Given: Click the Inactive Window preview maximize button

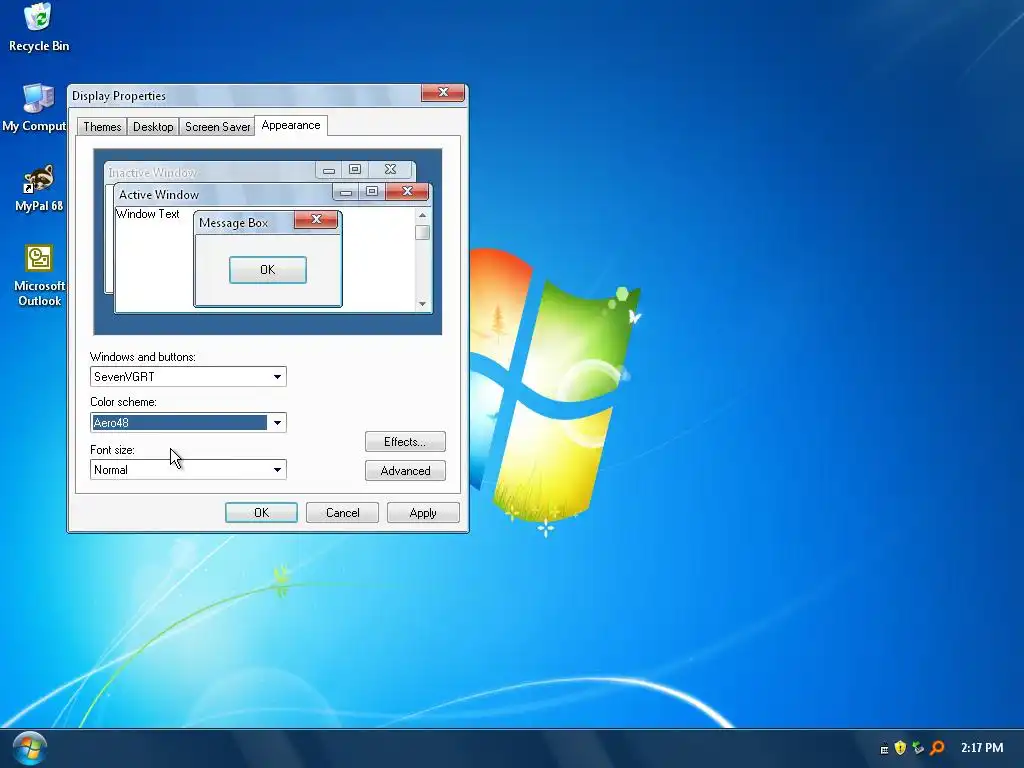Looking at the screenshot, I should coord(355,170).
